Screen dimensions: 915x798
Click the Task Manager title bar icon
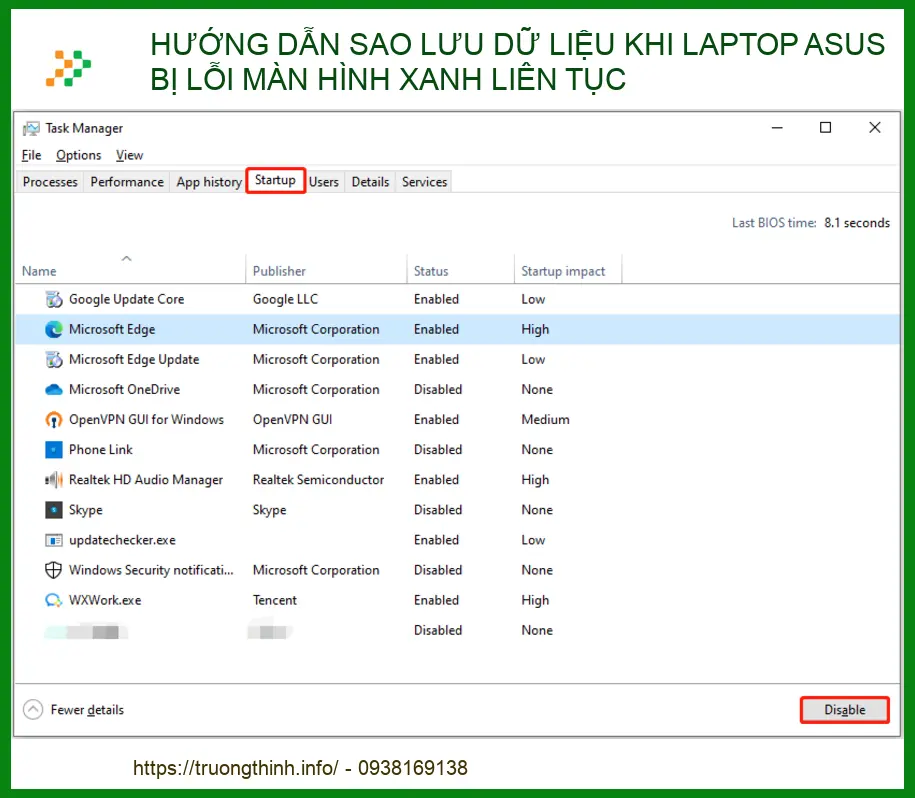click(31, 128)
